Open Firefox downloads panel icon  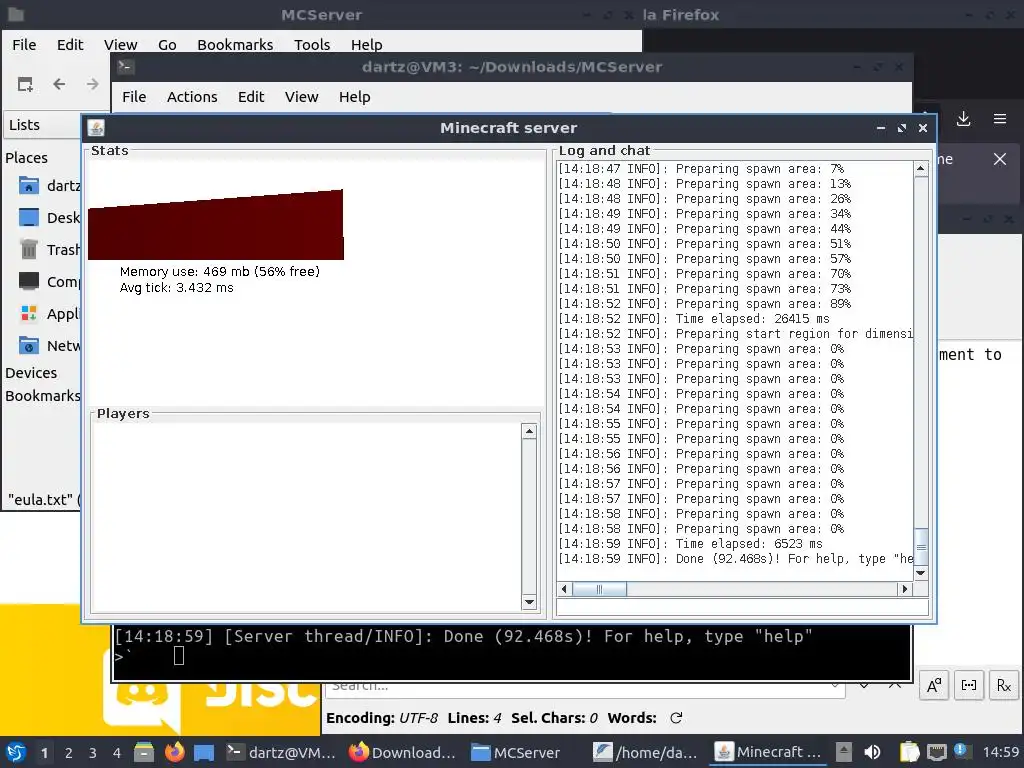963,119
